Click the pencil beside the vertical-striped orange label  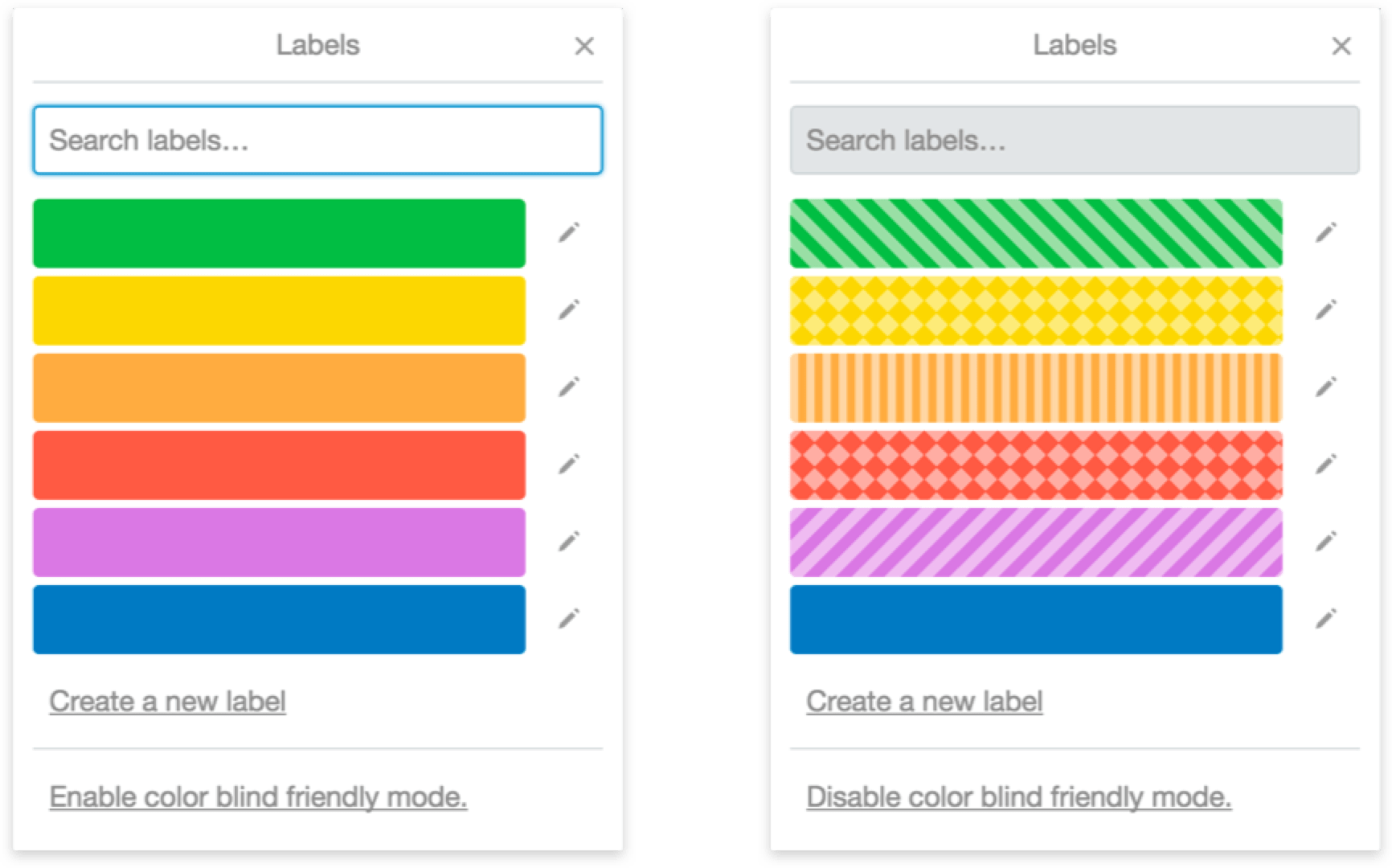coord(1326,387)
